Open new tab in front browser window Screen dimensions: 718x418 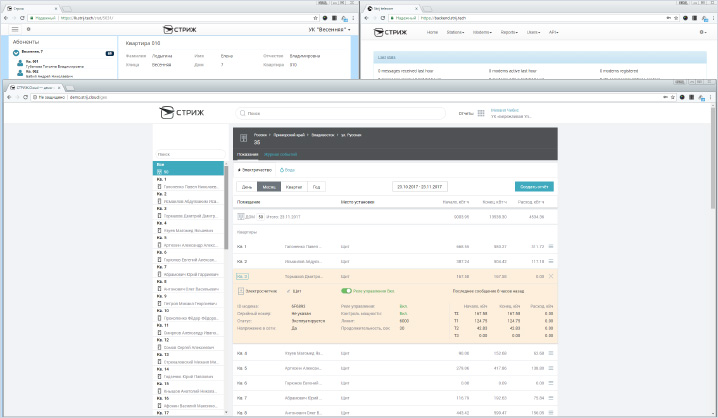70,87
